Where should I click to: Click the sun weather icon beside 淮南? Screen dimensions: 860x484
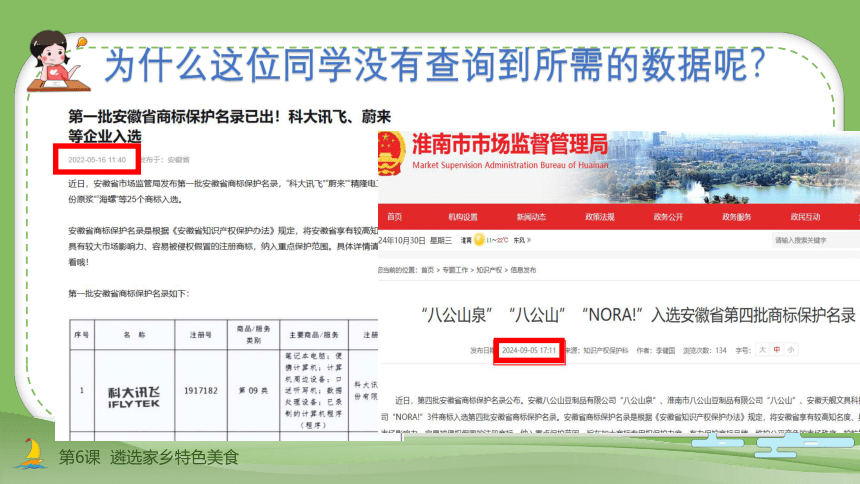pos(479,240)
